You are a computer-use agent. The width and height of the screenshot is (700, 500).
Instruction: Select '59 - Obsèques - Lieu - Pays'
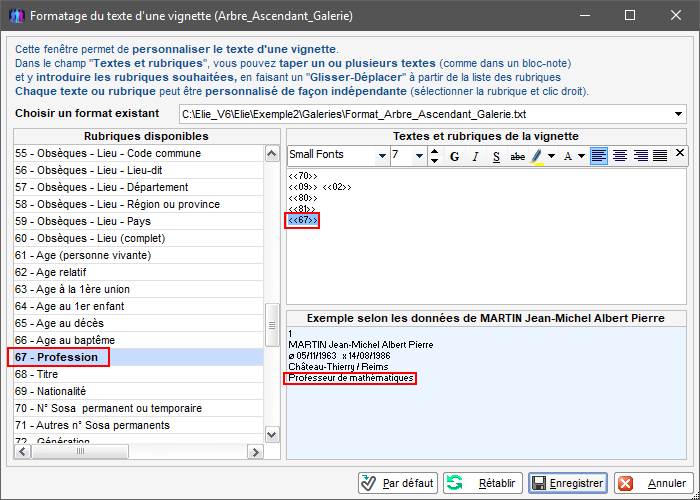(139, 221)
